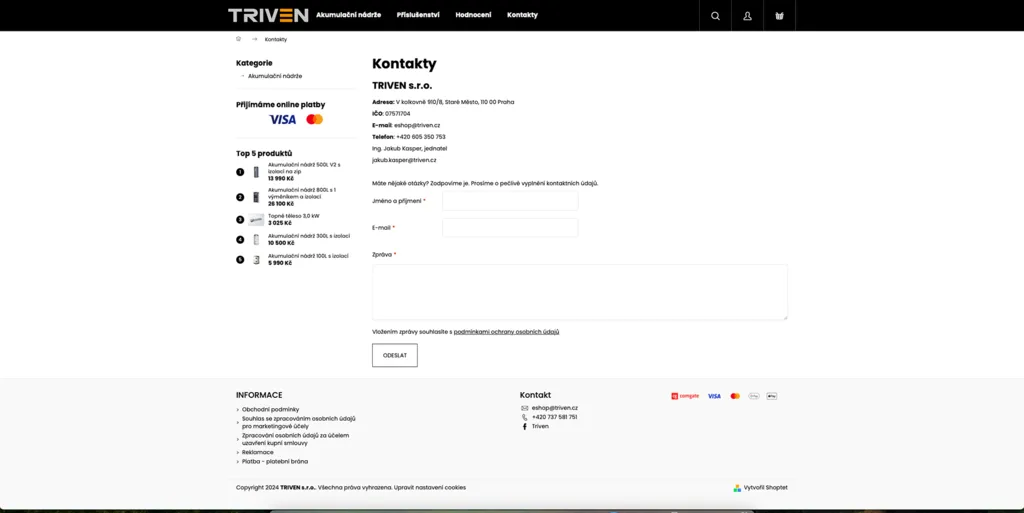Screen dimensions: 1024x513
Task: Open Topné těleso 3,0 kW product link
Action: click(x=293, y=216)
